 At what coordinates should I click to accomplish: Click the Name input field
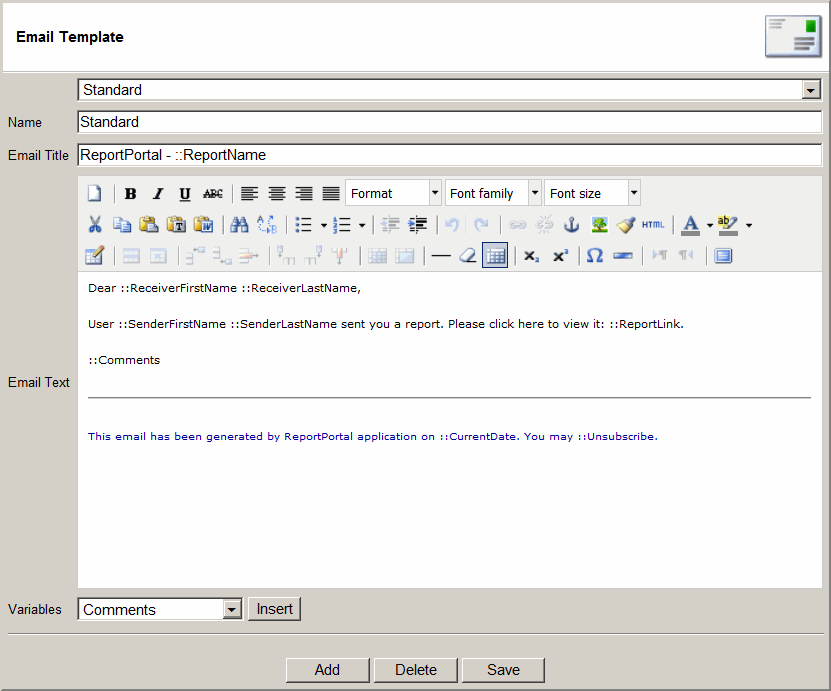(449, 122)
